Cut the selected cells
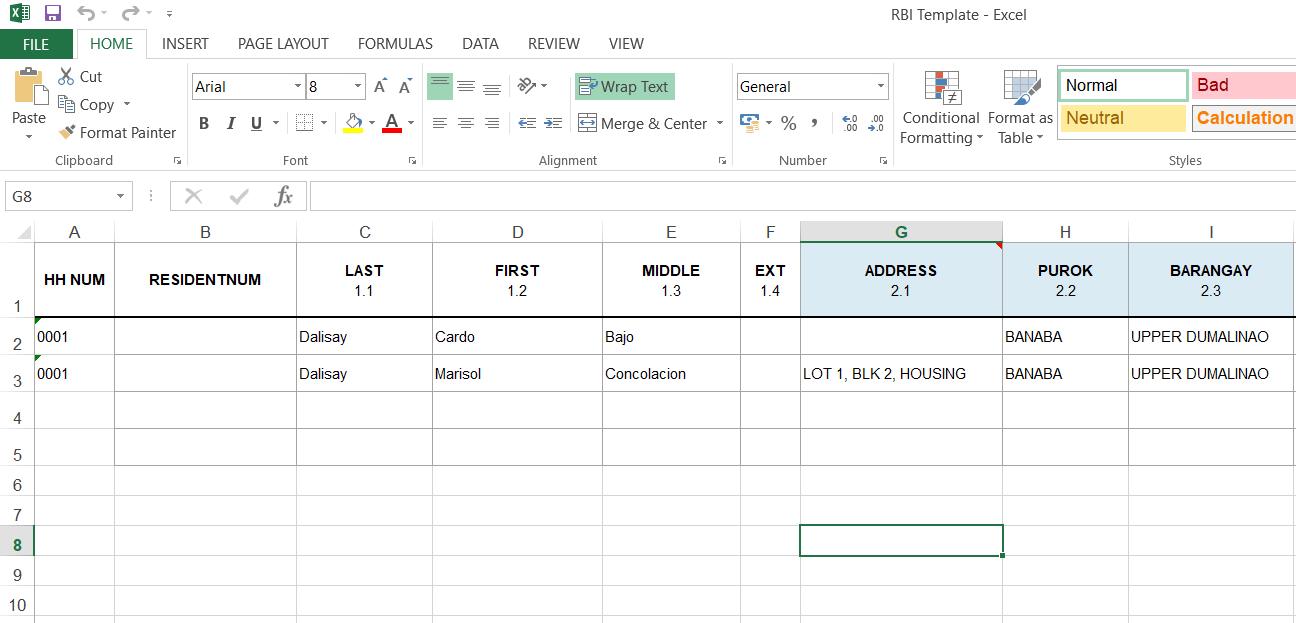1296x623 pixels. 80,77
